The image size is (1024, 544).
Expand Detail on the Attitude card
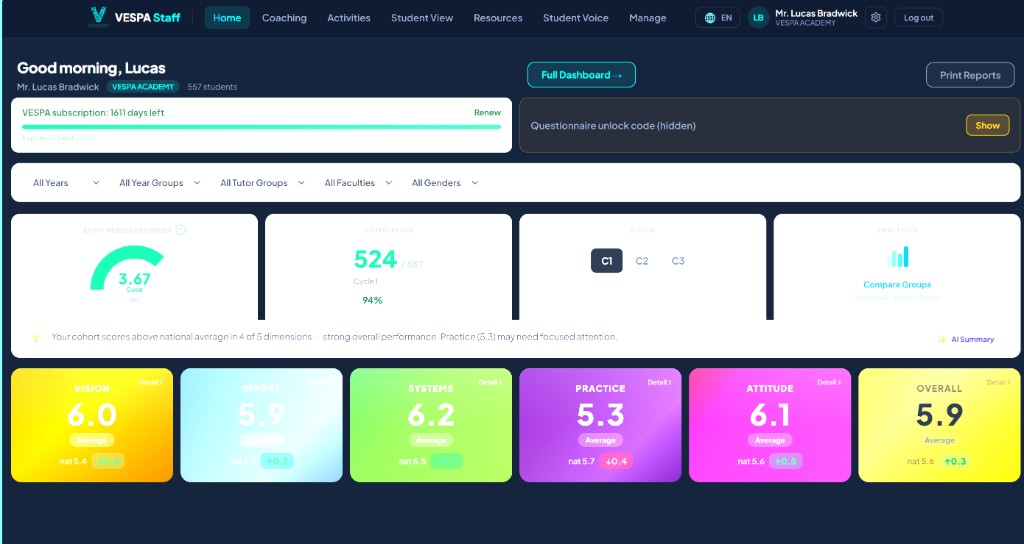[x=829, y=383]
